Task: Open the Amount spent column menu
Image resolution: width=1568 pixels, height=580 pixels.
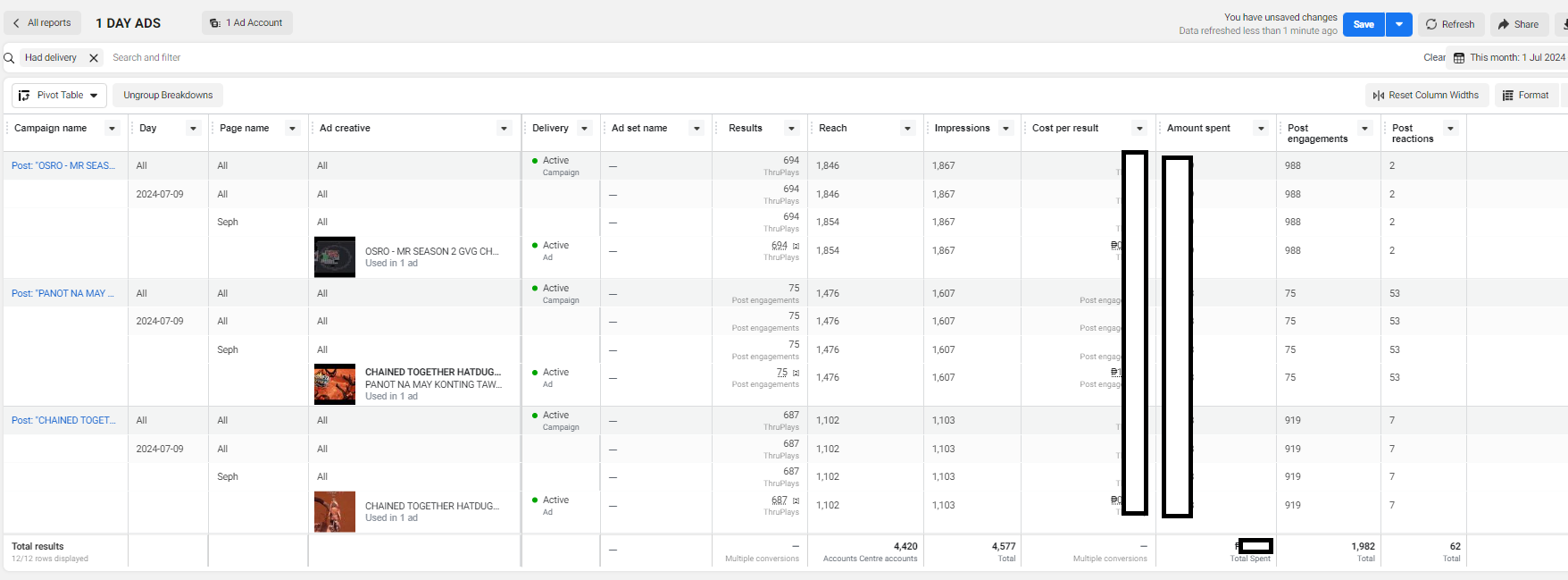Action: click(1262, 129)
